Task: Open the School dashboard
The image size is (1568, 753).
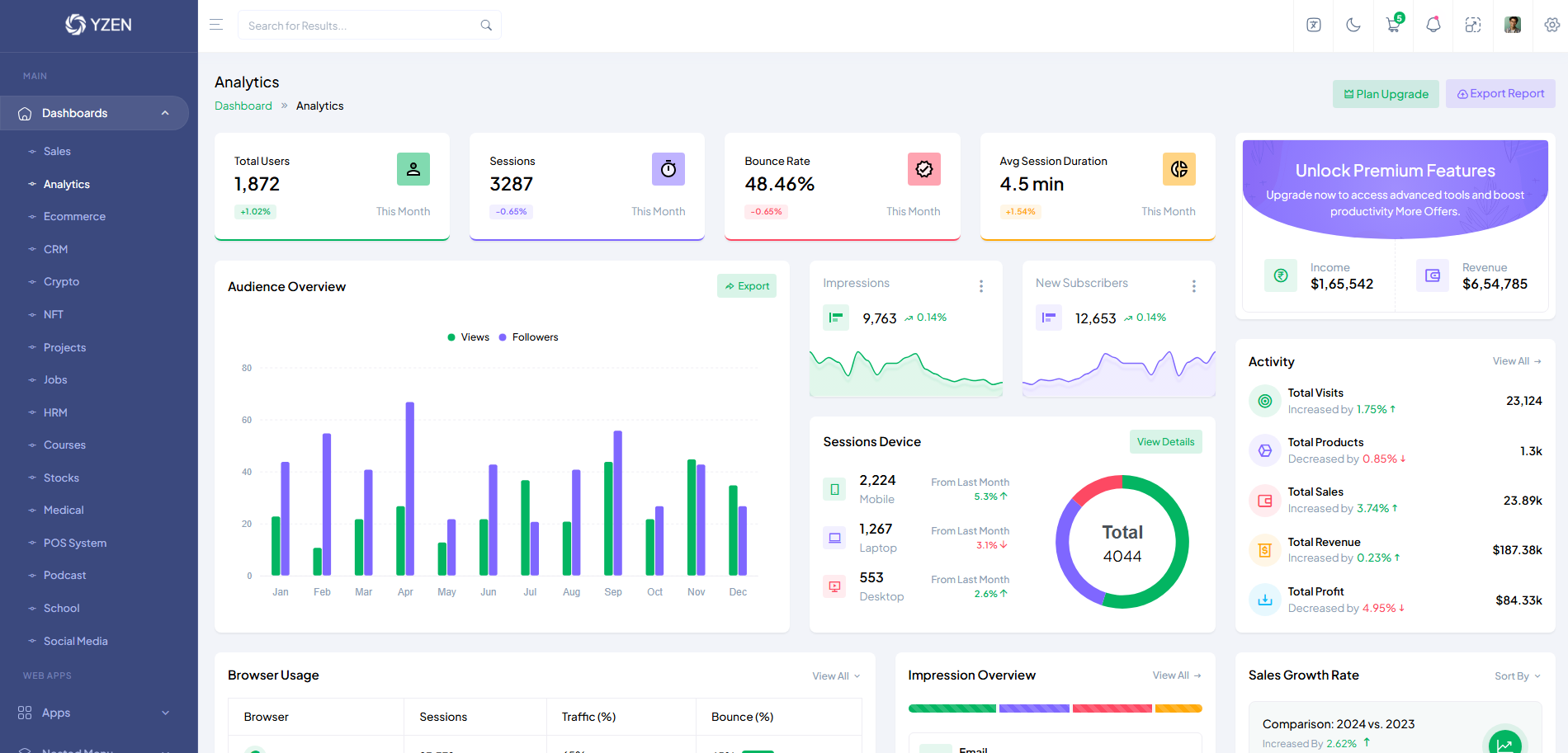Action: 61,608
